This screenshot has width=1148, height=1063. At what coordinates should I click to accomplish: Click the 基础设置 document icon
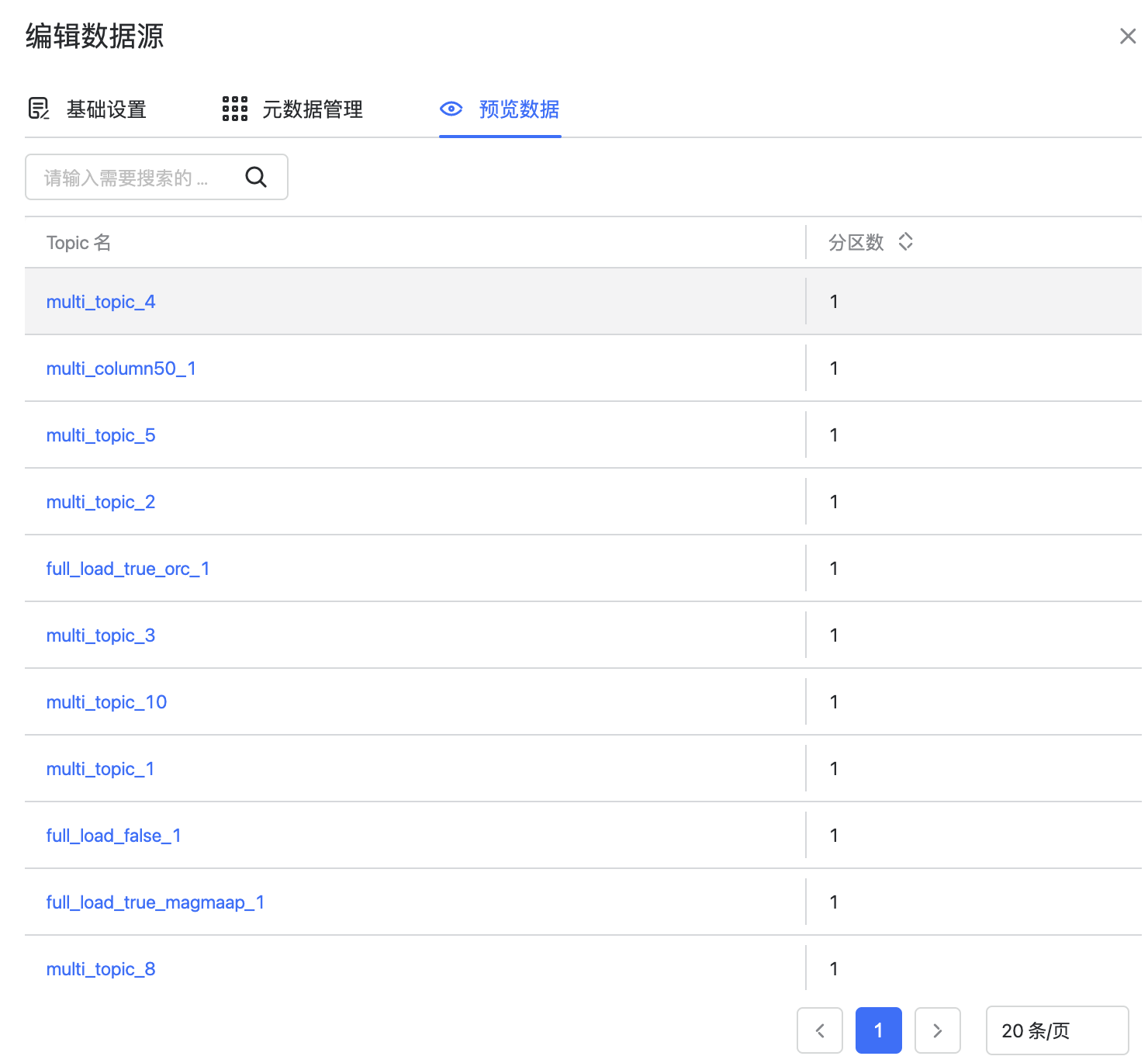pyautogui.click(x=38, y=109)
